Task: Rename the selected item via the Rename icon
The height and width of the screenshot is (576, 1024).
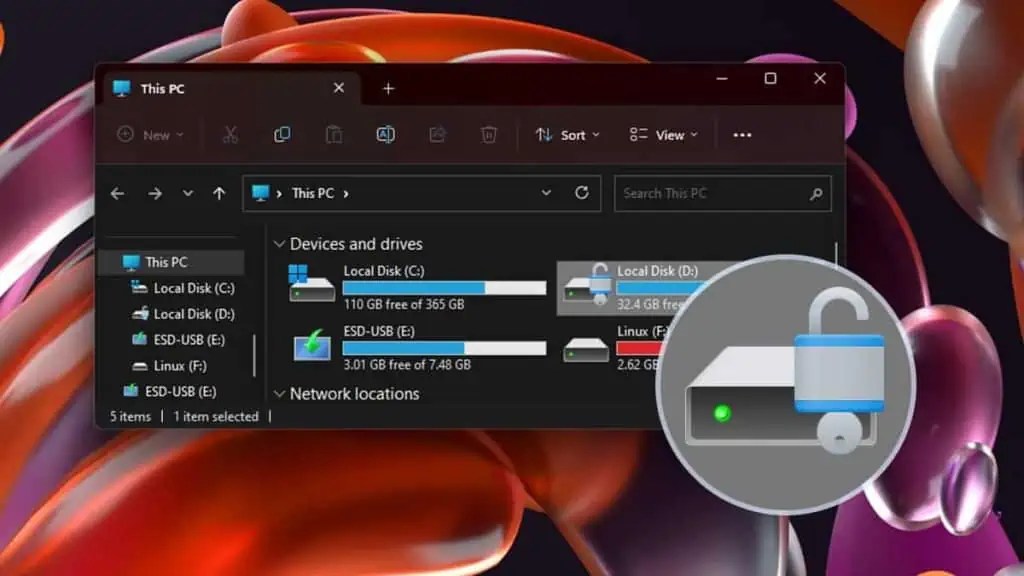Action: pos(385,134)
